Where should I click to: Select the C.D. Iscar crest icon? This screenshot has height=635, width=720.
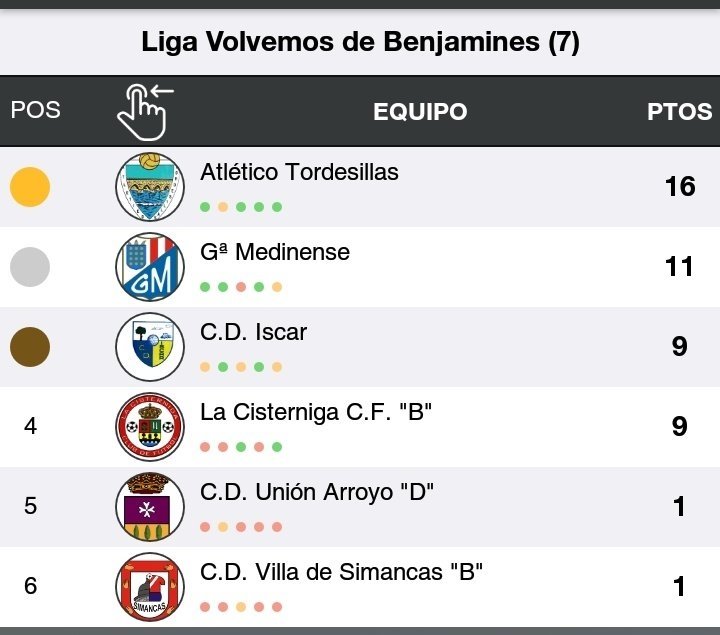click(x=150, y=346)
